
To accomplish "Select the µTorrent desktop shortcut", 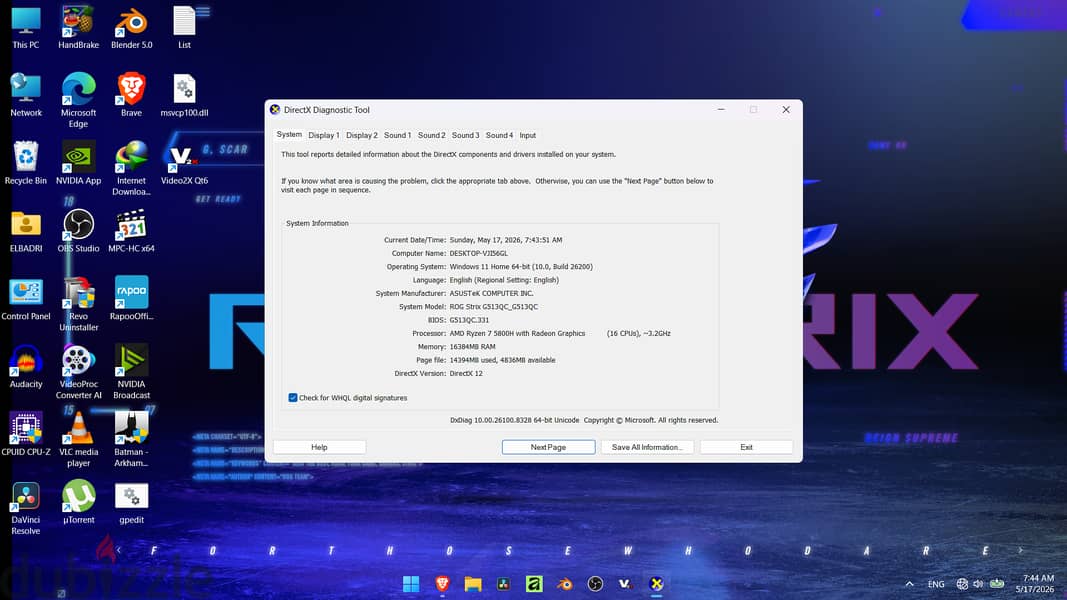I will tap(78, 502).
